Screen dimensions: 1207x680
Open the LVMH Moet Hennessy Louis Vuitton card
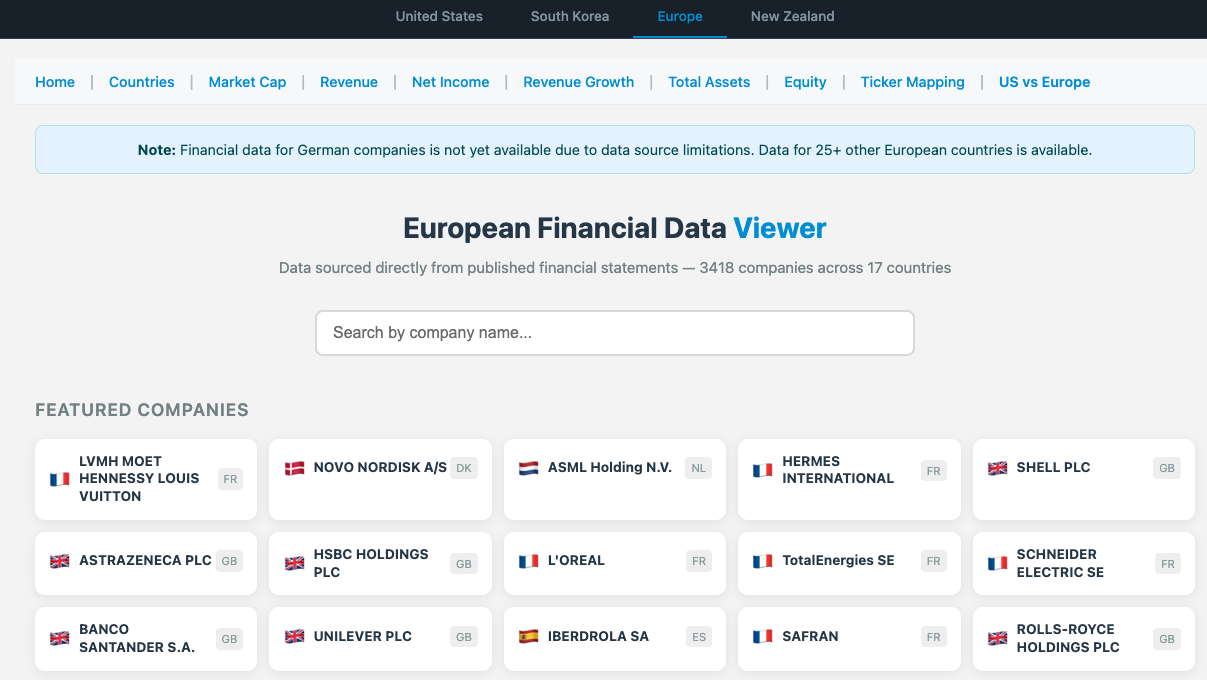click(x=146, y=479)
